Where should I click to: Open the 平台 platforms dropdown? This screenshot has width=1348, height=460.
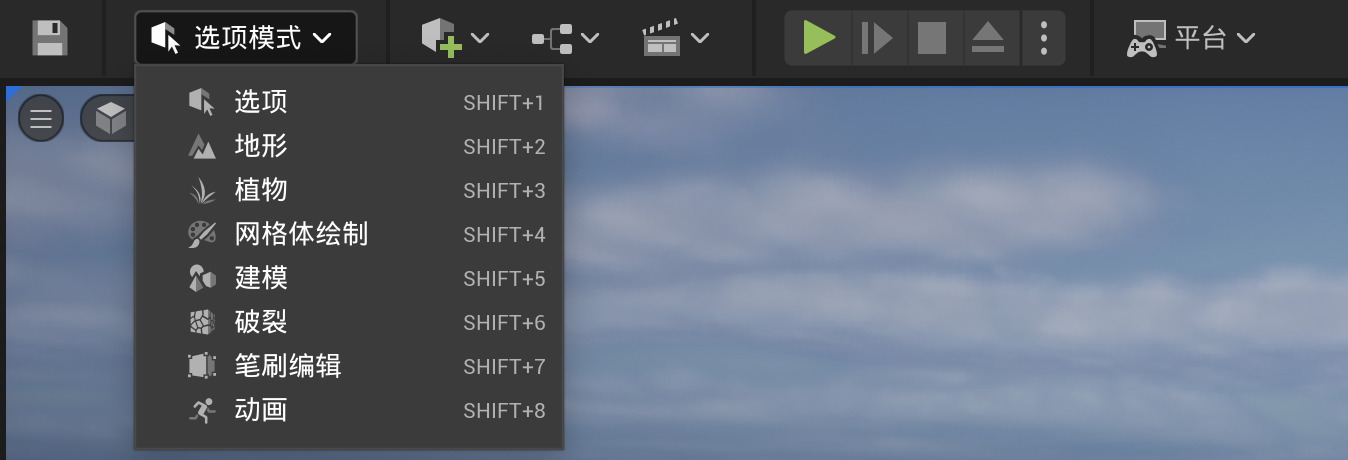[1190, 38]
